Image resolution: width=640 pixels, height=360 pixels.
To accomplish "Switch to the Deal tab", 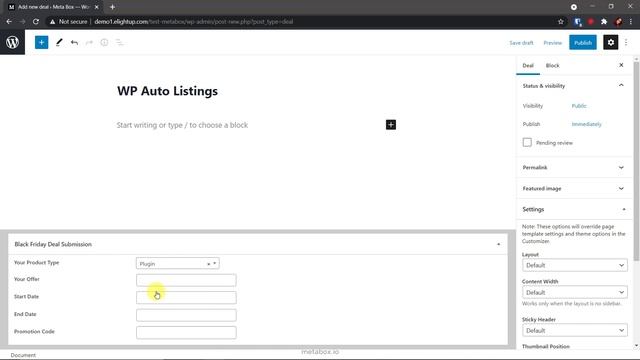I will click(x=528, y=65).
